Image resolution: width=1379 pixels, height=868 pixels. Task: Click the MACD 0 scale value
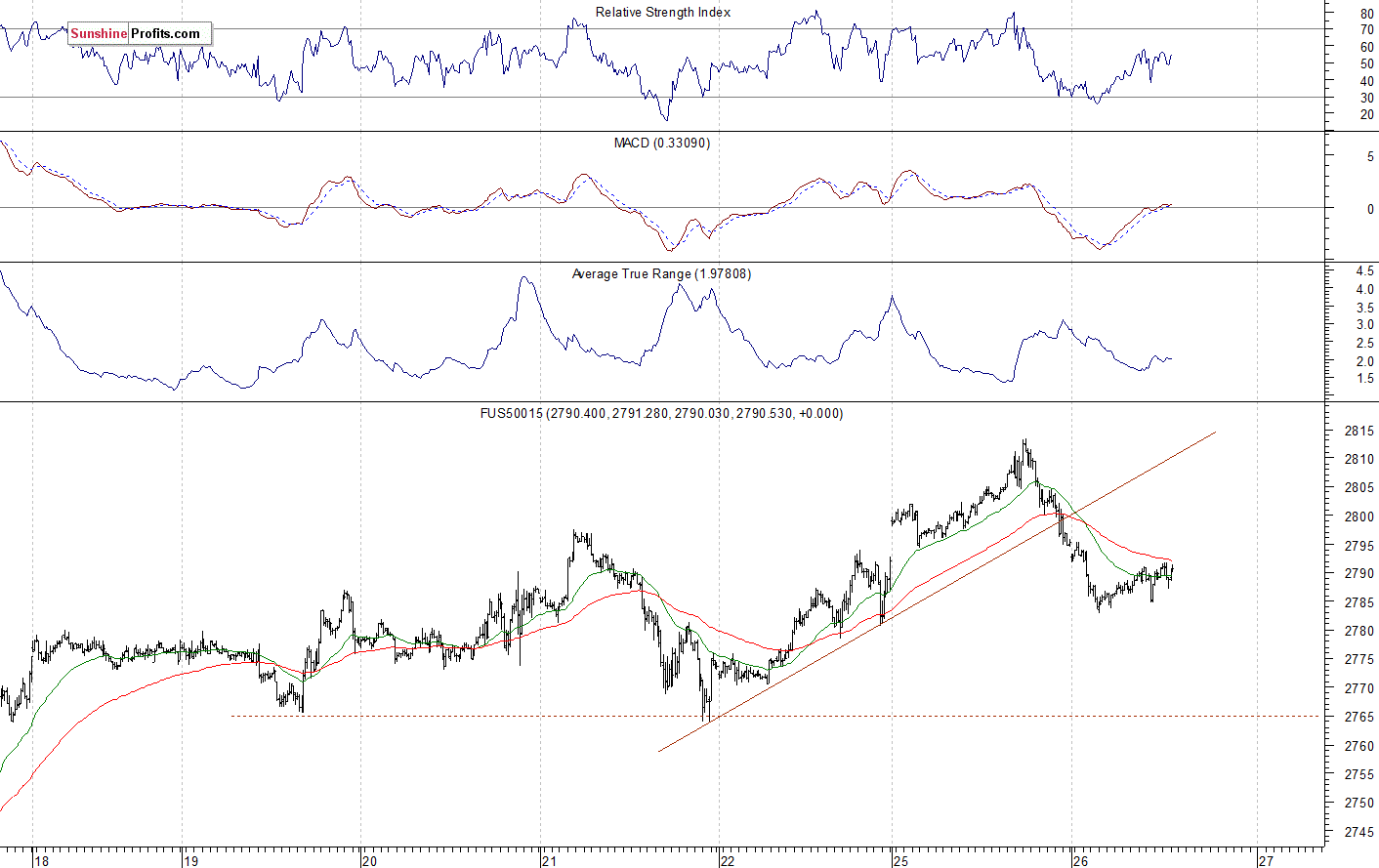[x=1370, y=209]
